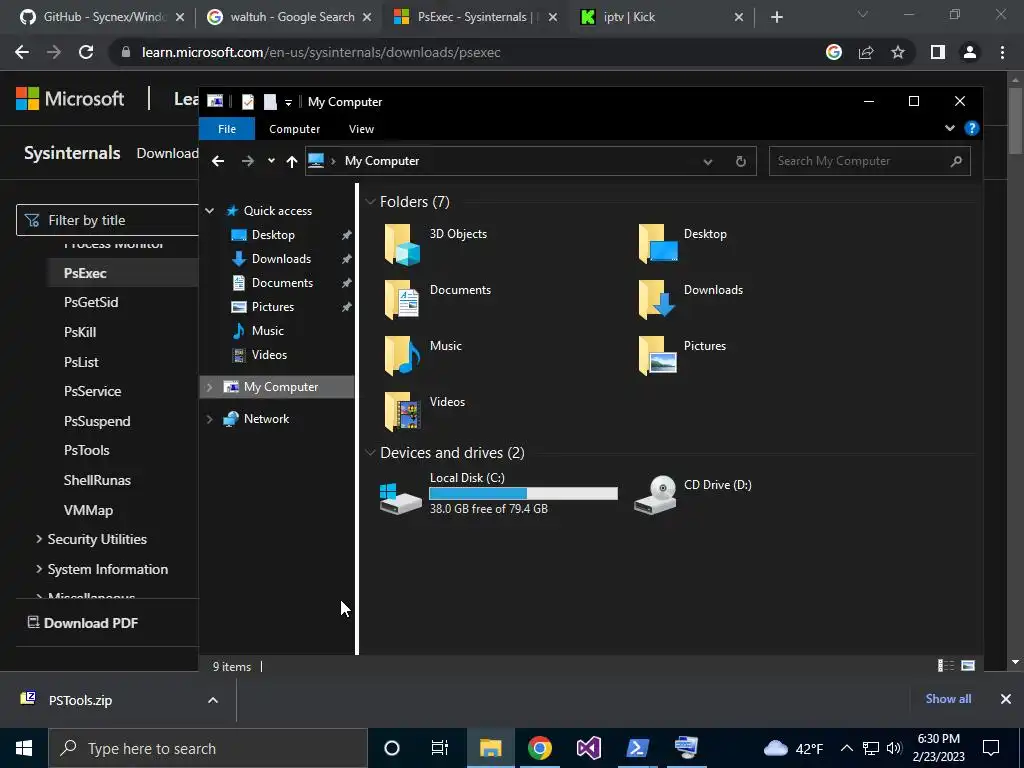Select the CD Drive (D:) icon
1024x768 pixels.
pyautogui.click(x=693, y=494)
